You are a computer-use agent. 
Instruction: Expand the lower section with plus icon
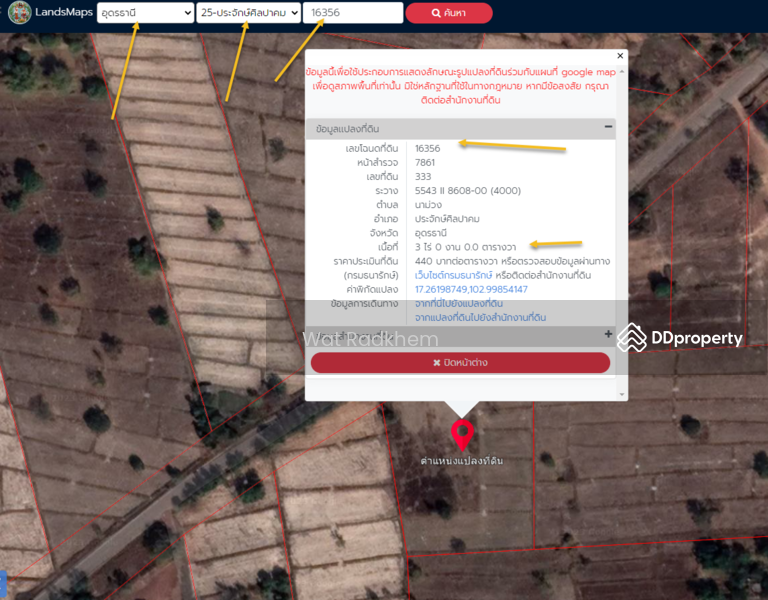pyautogui.click(x=608, y=334)
